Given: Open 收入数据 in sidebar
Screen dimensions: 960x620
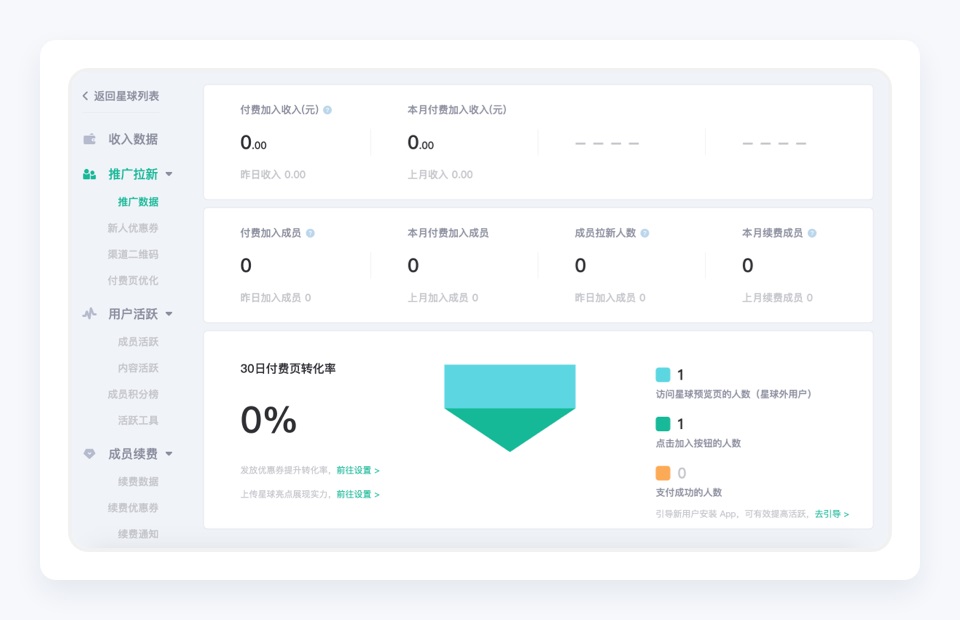Looking at the screenshot, I should (133, 140).
